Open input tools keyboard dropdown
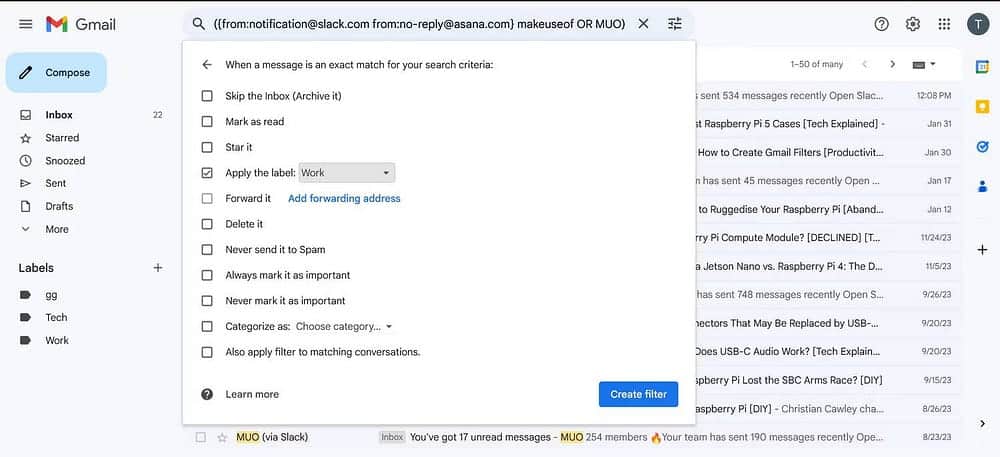Image resolution: width=1000 pixels, height=457 pixels. coord(924,64)
